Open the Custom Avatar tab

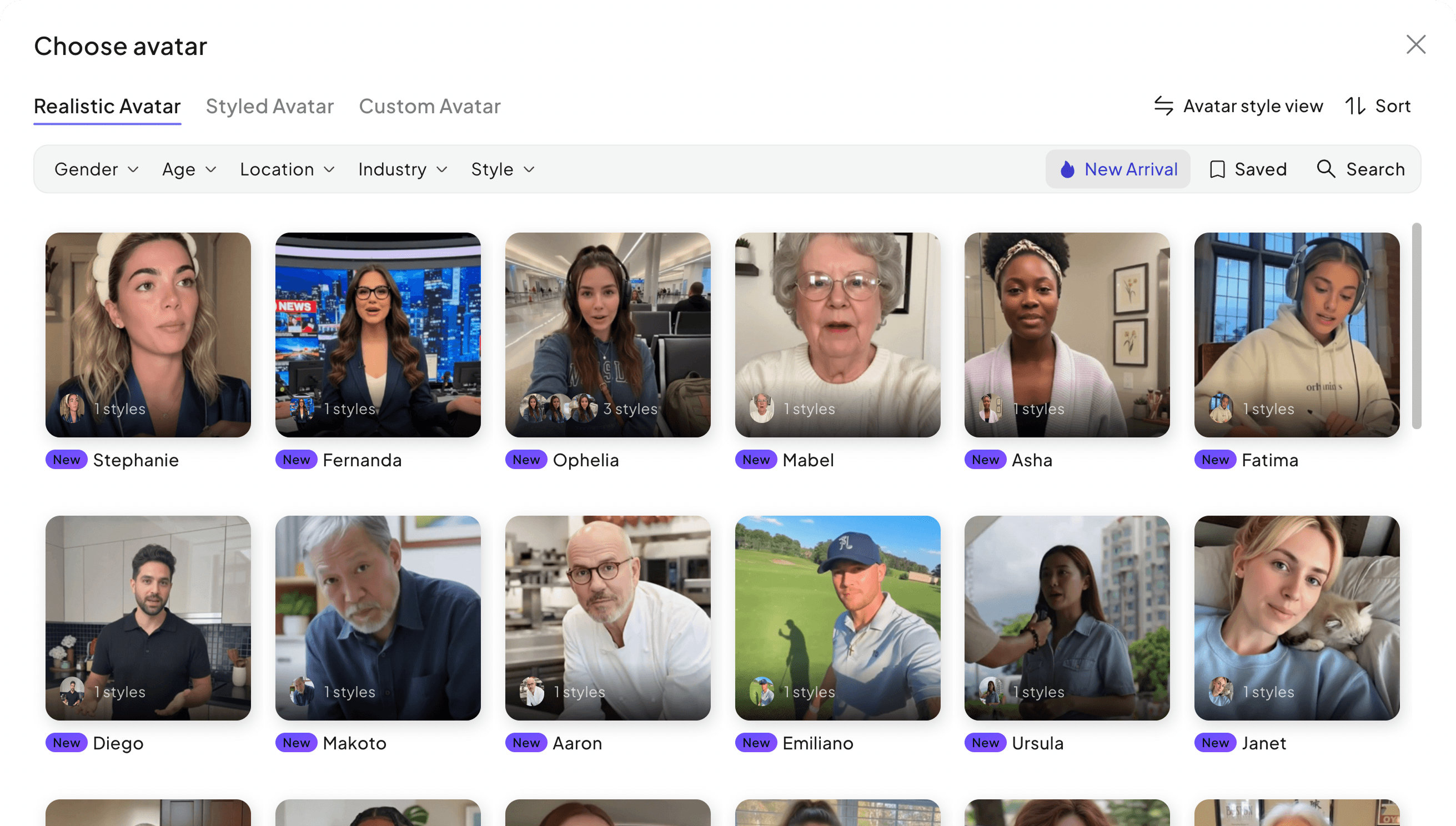pos(430,106)
